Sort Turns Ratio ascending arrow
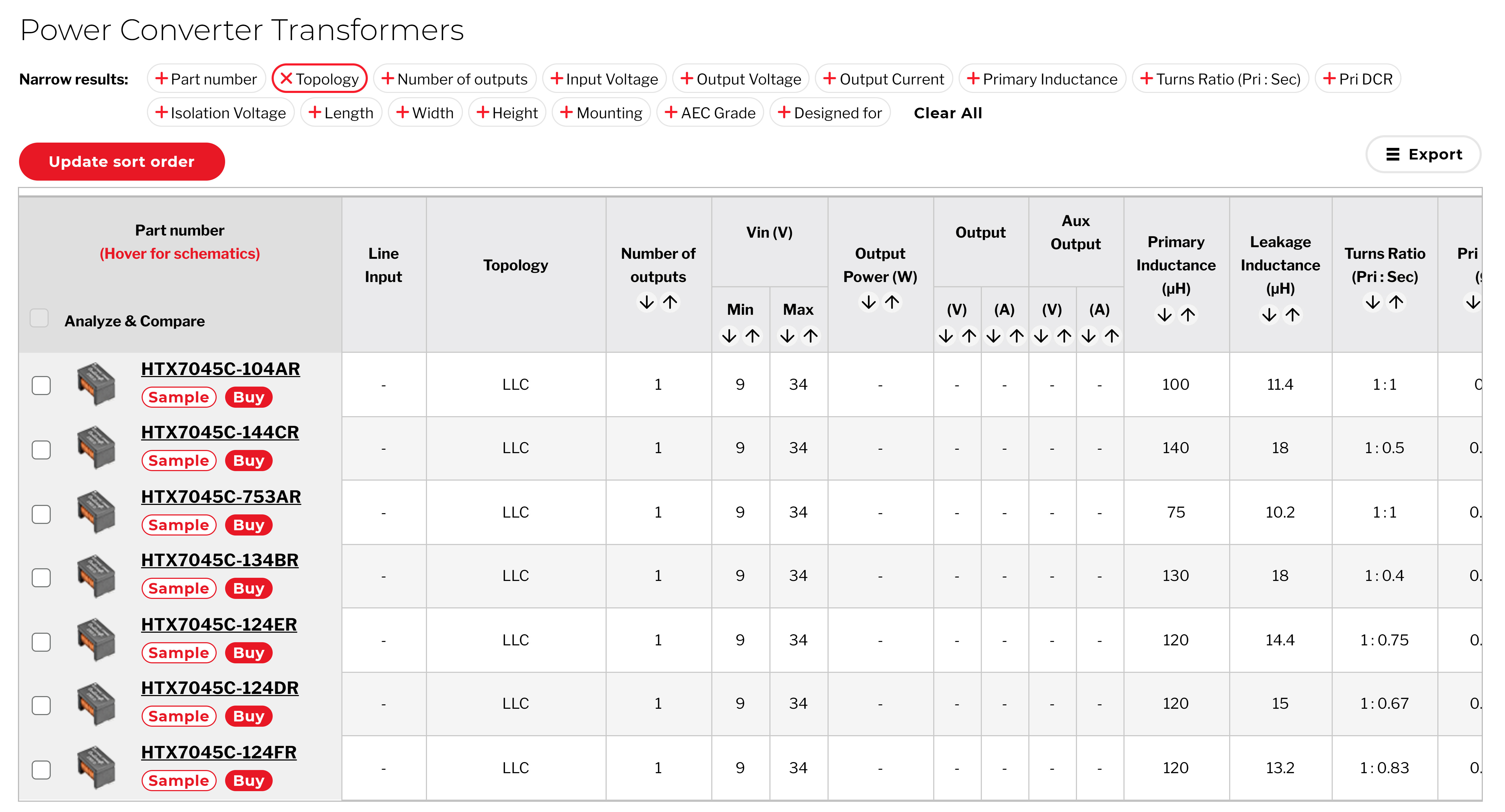1505x812 pixels. [x=1396, y=302]
